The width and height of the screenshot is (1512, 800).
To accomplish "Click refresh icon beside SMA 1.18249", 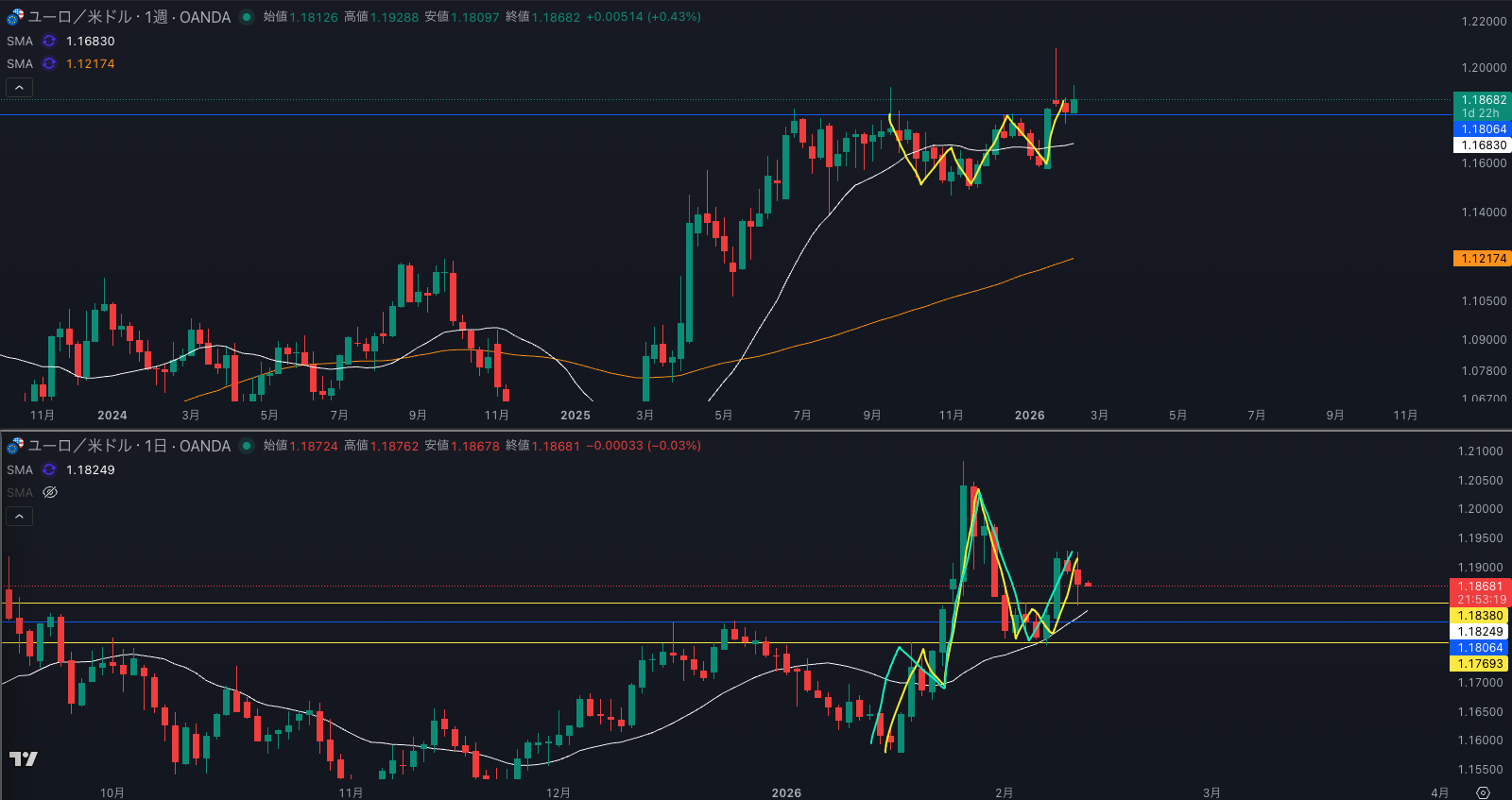I will (x=49, y=470).
